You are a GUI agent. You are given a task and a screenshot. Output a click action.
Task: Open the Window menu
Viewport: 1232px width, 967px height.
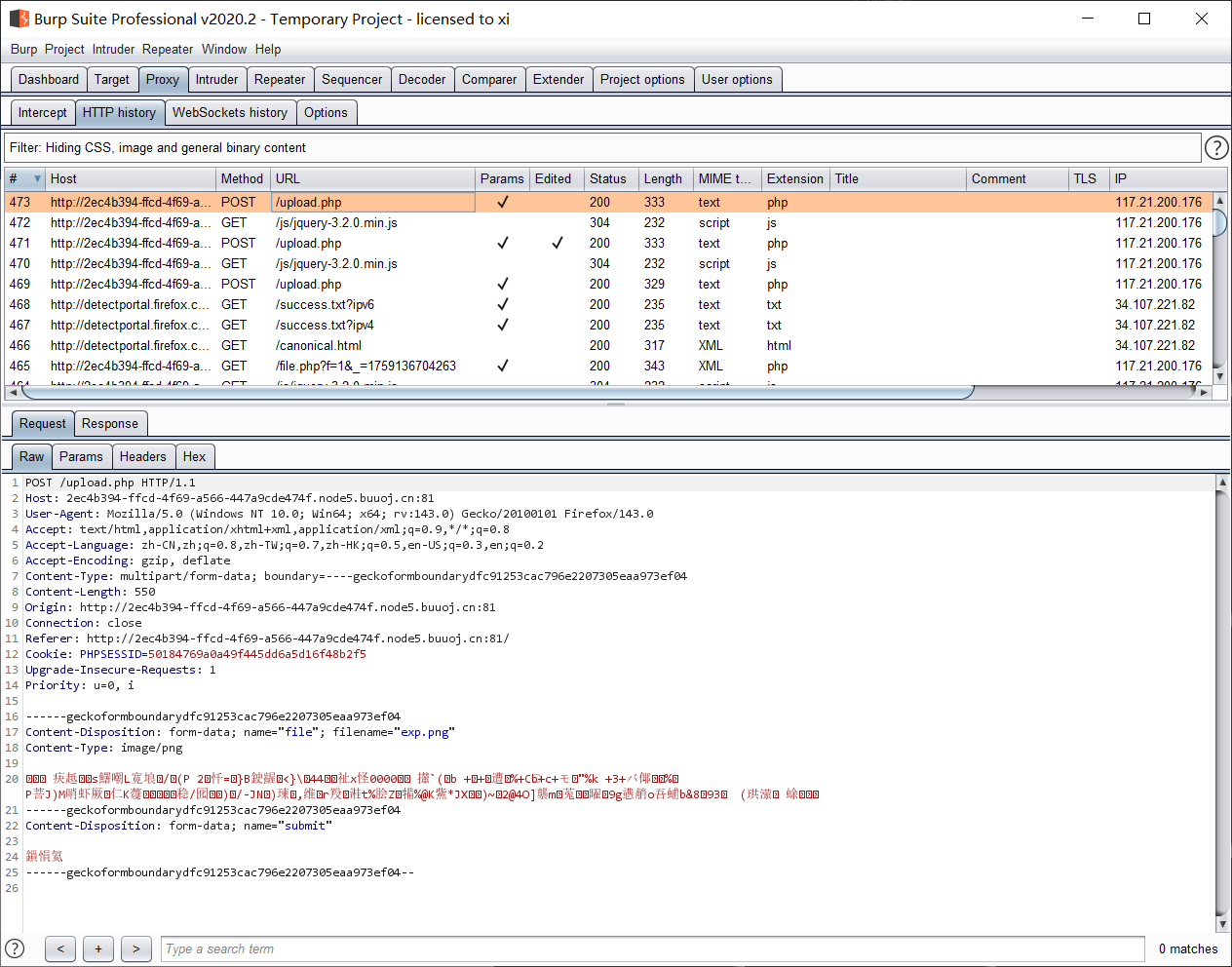coord(224,49)
